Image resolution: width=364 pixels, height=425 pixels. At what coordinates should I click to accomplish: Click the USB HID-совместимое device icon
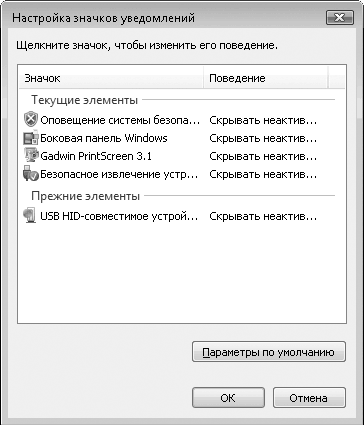30,216
